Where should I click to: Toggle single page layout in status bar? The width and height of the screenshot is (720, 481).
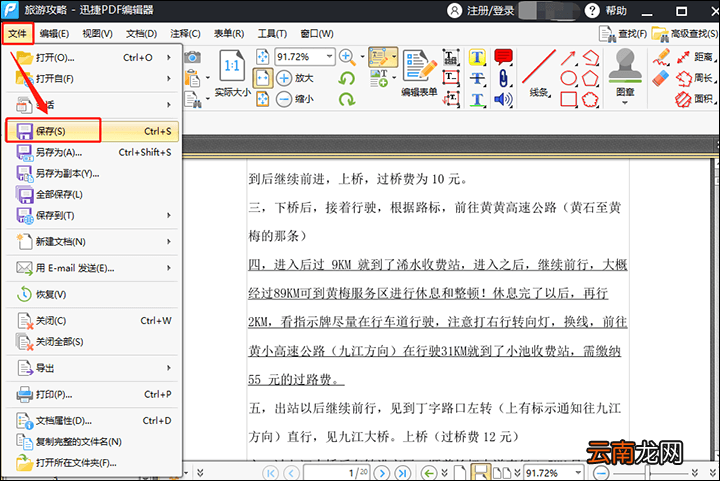point(461,472)
